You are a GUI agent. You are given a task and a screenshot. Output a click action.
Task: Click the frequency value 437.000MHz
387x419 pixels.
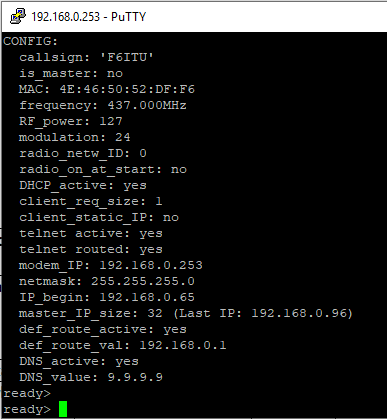tap(147, 105)
